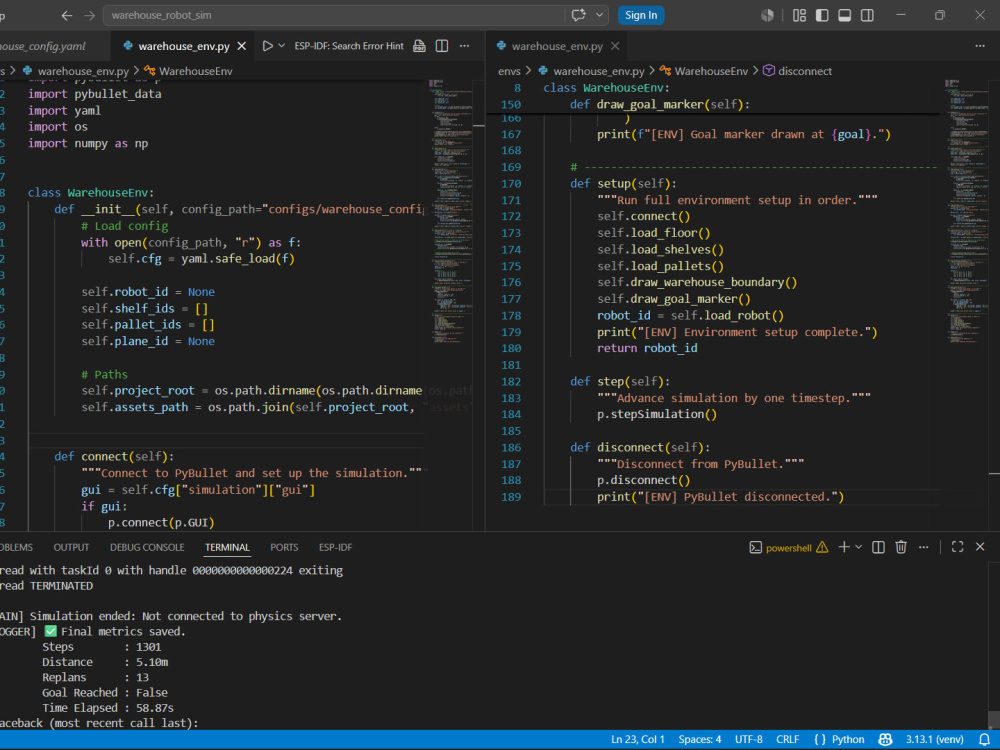Close the right group's warehouse_env.py tab
This screenshot has height=750, width=1000.
coord(615,46)
